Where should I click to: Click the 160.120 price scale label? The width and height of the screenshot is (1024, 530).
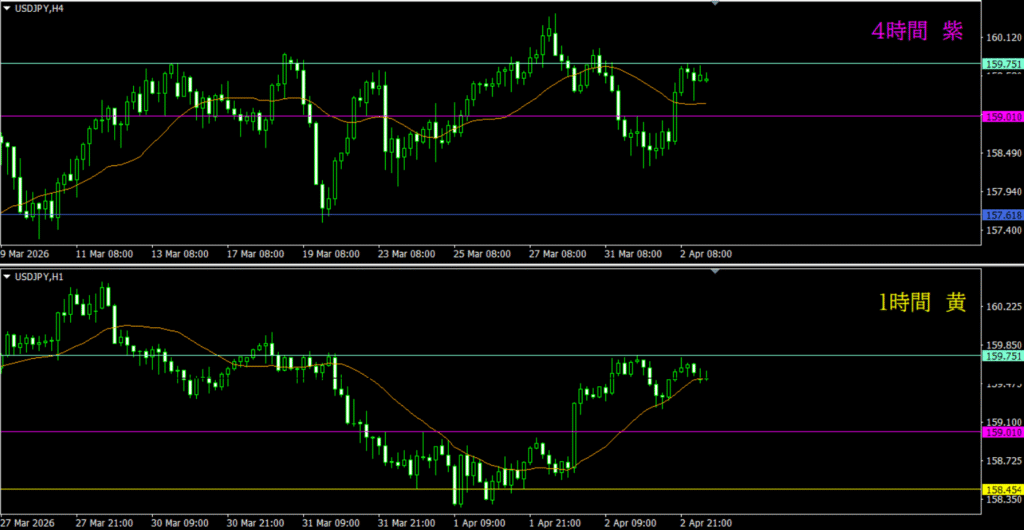pyautogui.click(x=1003, y=38)
